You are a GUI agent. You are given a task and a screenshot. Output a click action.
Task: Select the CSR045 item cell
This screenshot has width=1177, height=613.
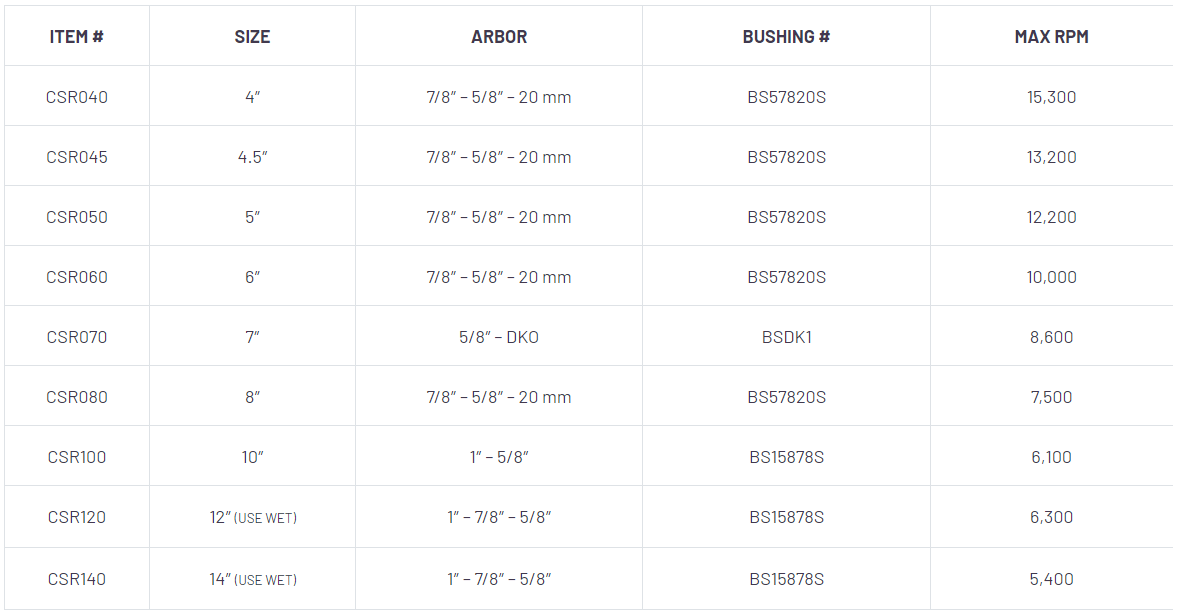[77, 157]
